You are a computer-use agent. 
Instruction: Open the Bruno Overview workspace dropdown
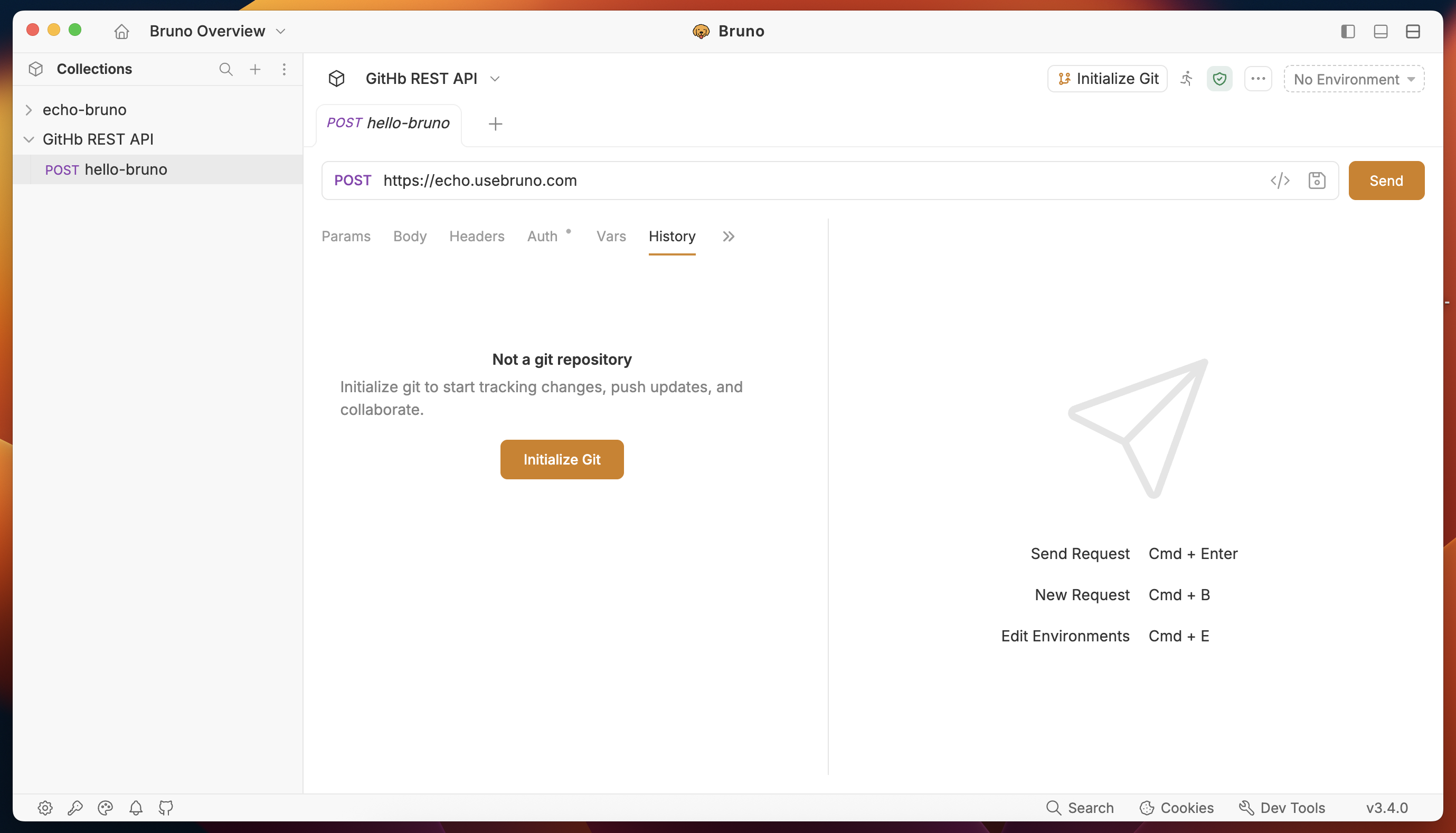click(218, 31)
